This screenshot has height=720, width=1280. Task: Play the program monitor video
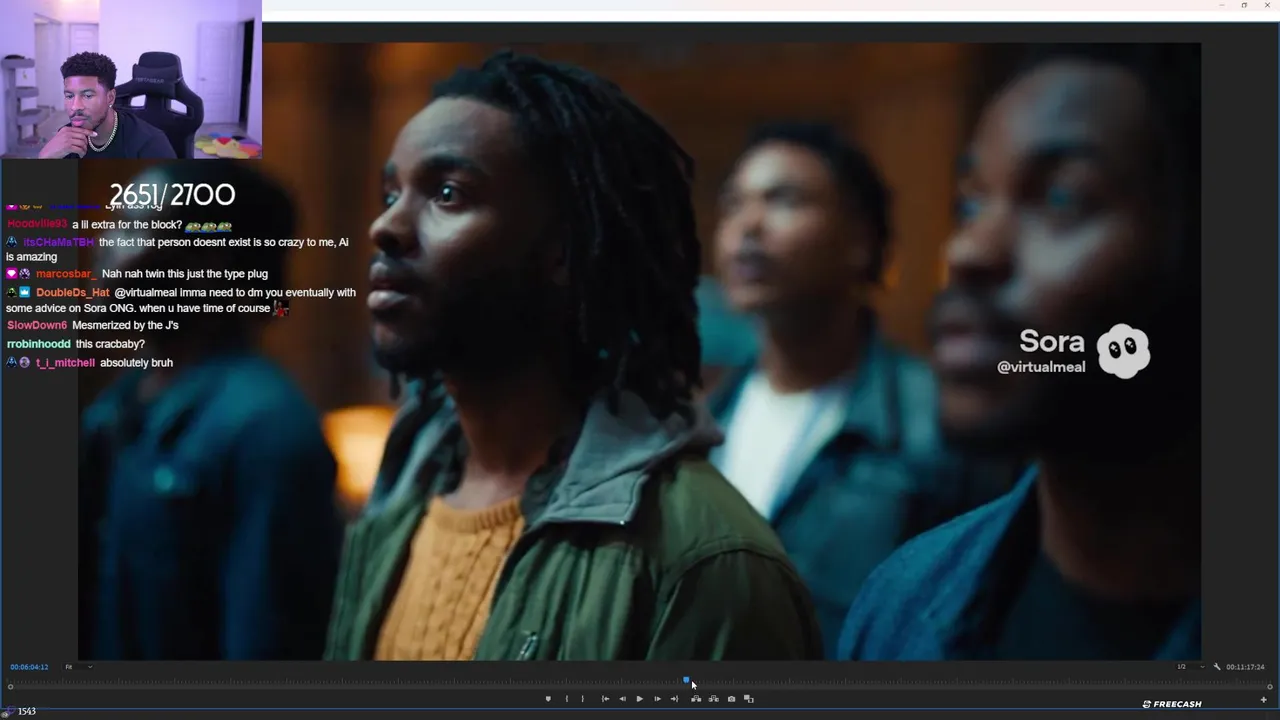(640, 699)
